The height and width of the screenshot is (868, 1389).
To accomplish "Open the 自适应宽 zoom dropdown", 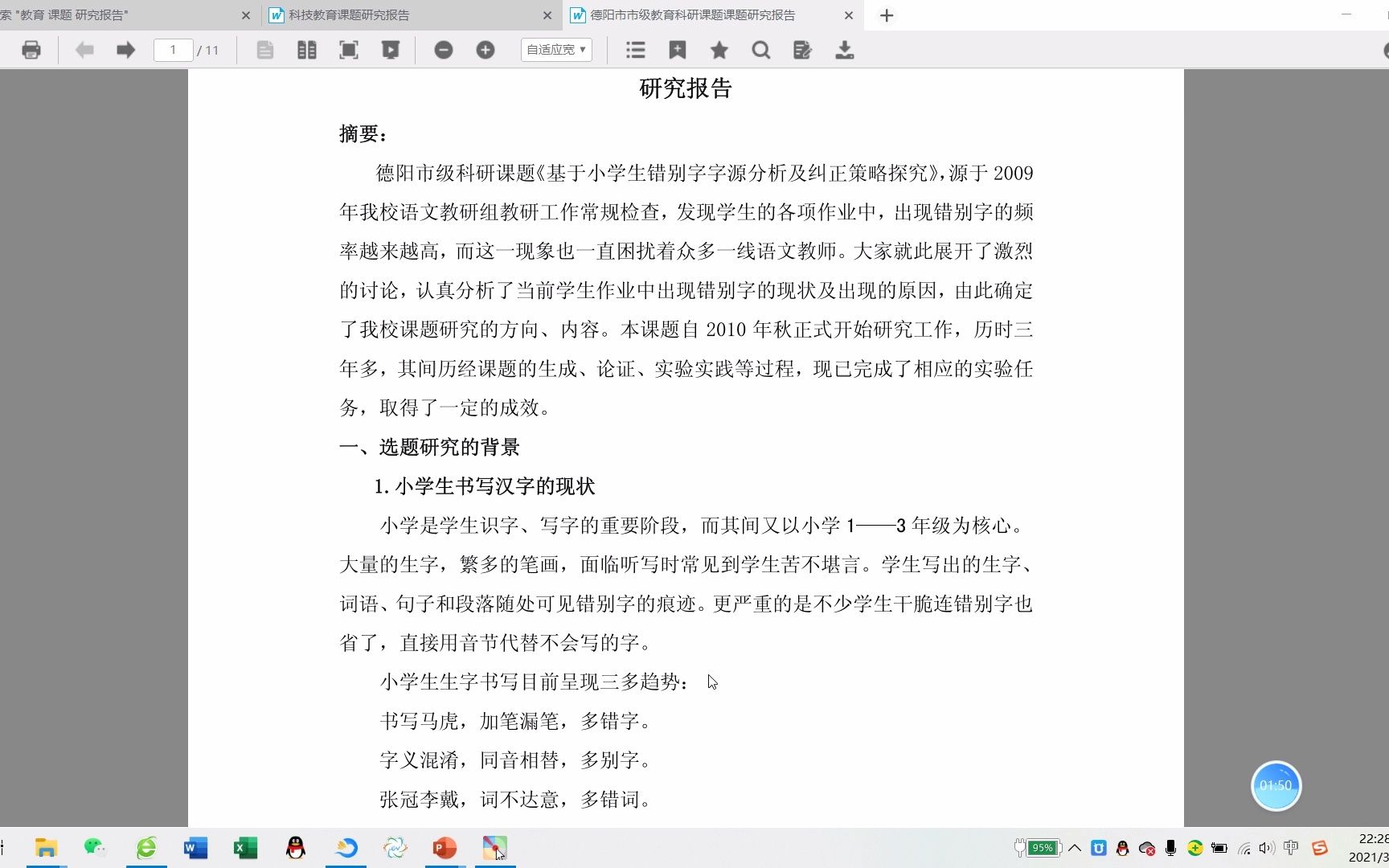I will (556, 49).
